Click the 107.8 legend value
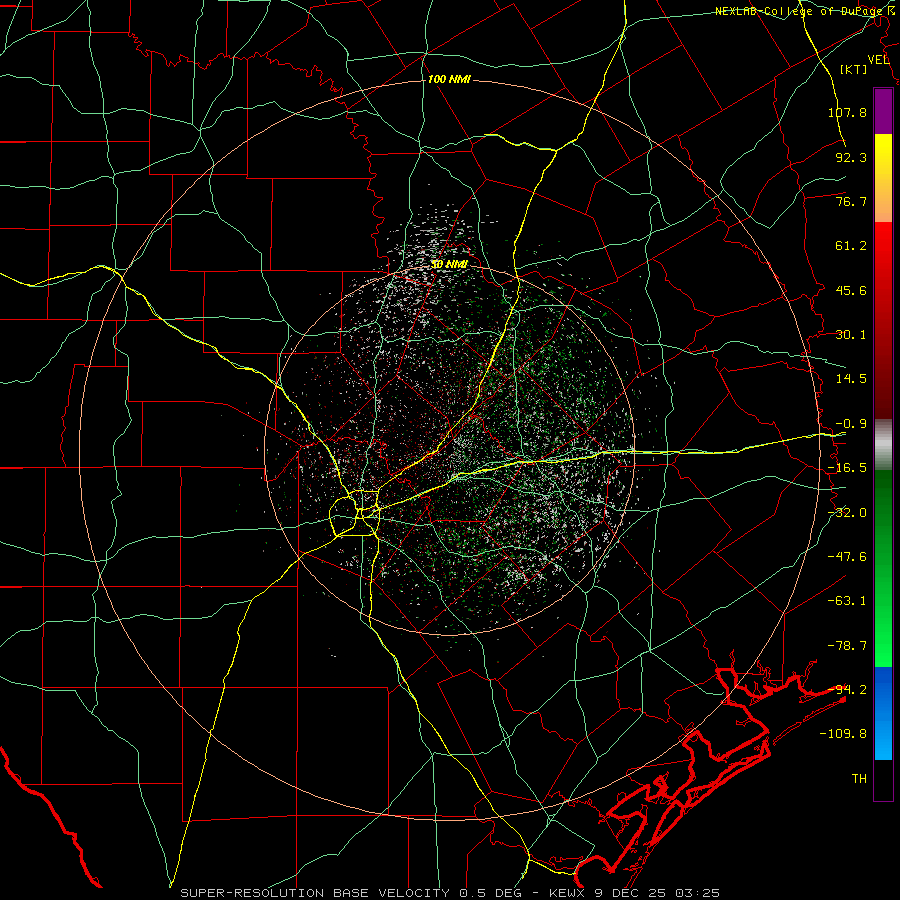Viewport: 900px width, 900px height. pos(847,112)
